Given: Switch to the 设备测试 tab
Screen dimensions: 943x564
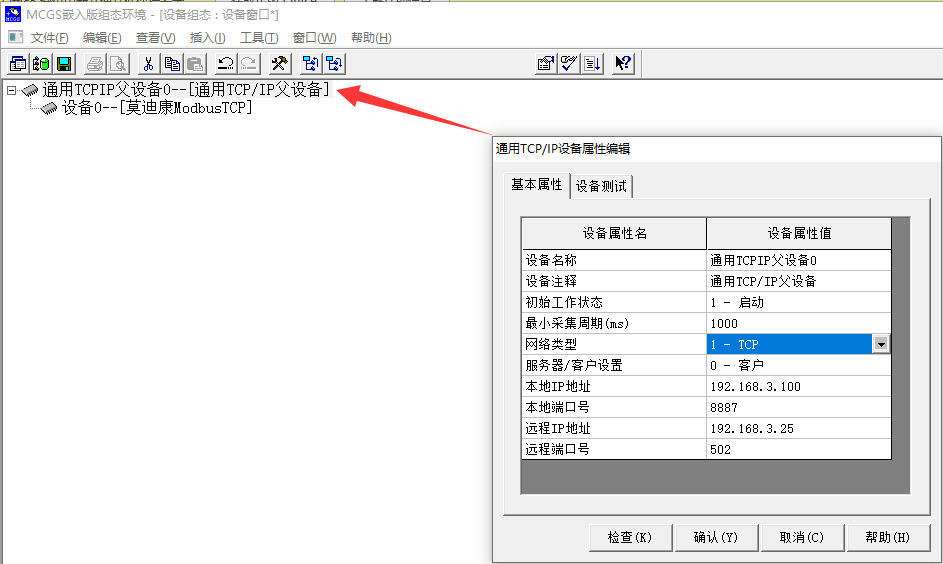Looking at the screenshot, I should 601,186.
